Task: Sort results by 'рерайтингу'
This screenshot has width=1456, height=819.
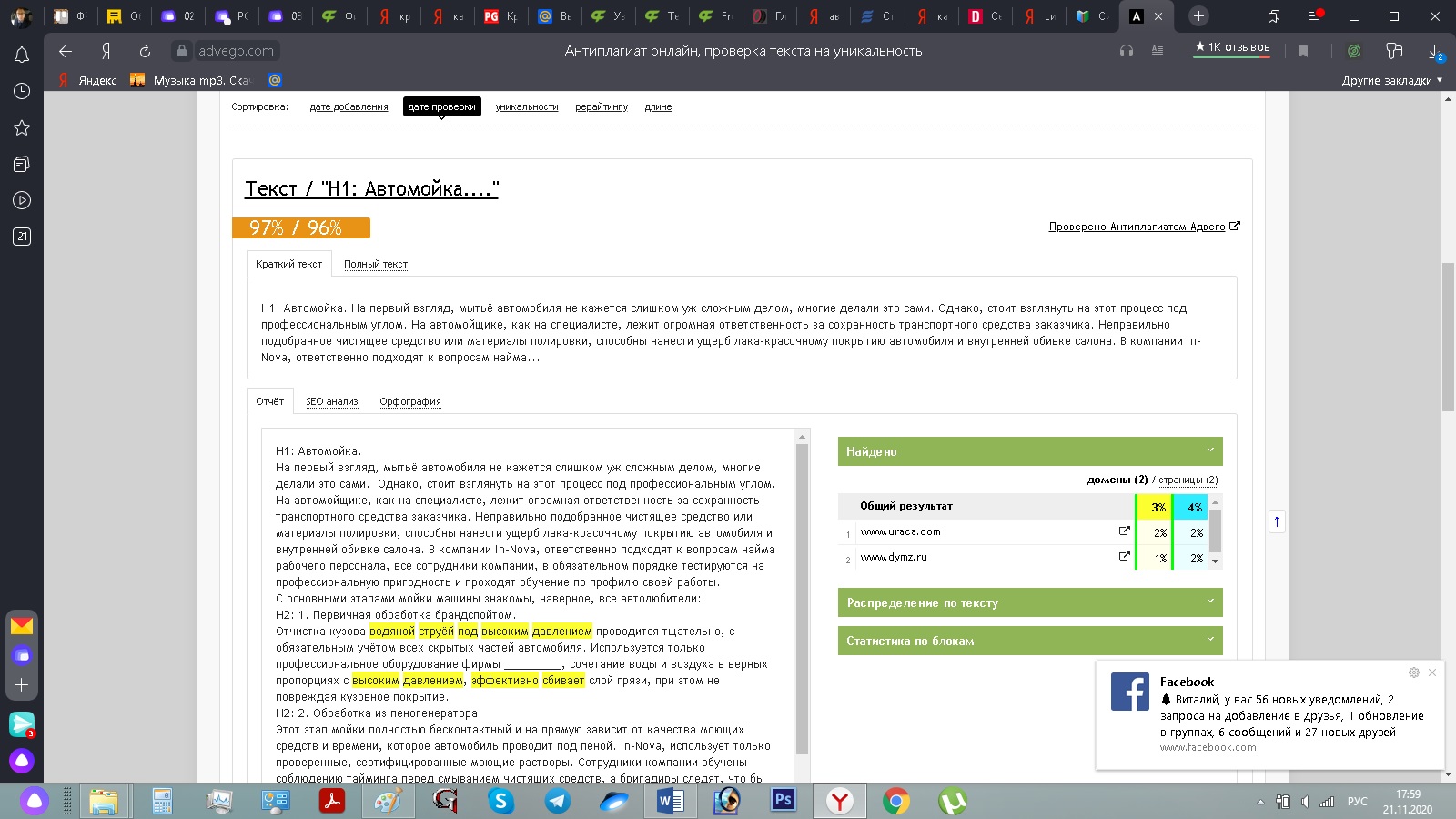Action: 602,106
